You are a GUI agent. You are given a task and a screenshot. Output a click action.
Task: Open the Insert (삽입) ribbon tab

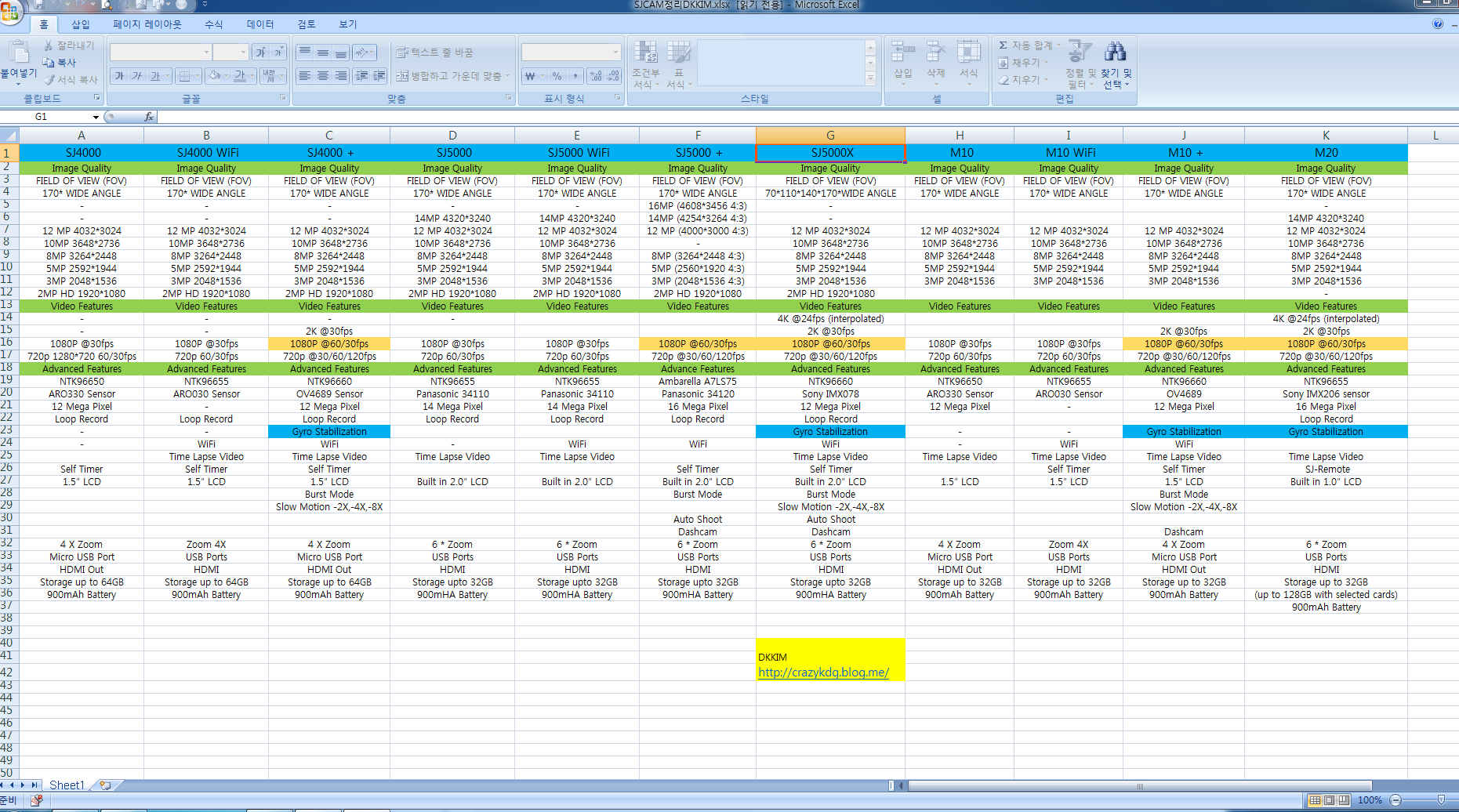pos(81,24)
